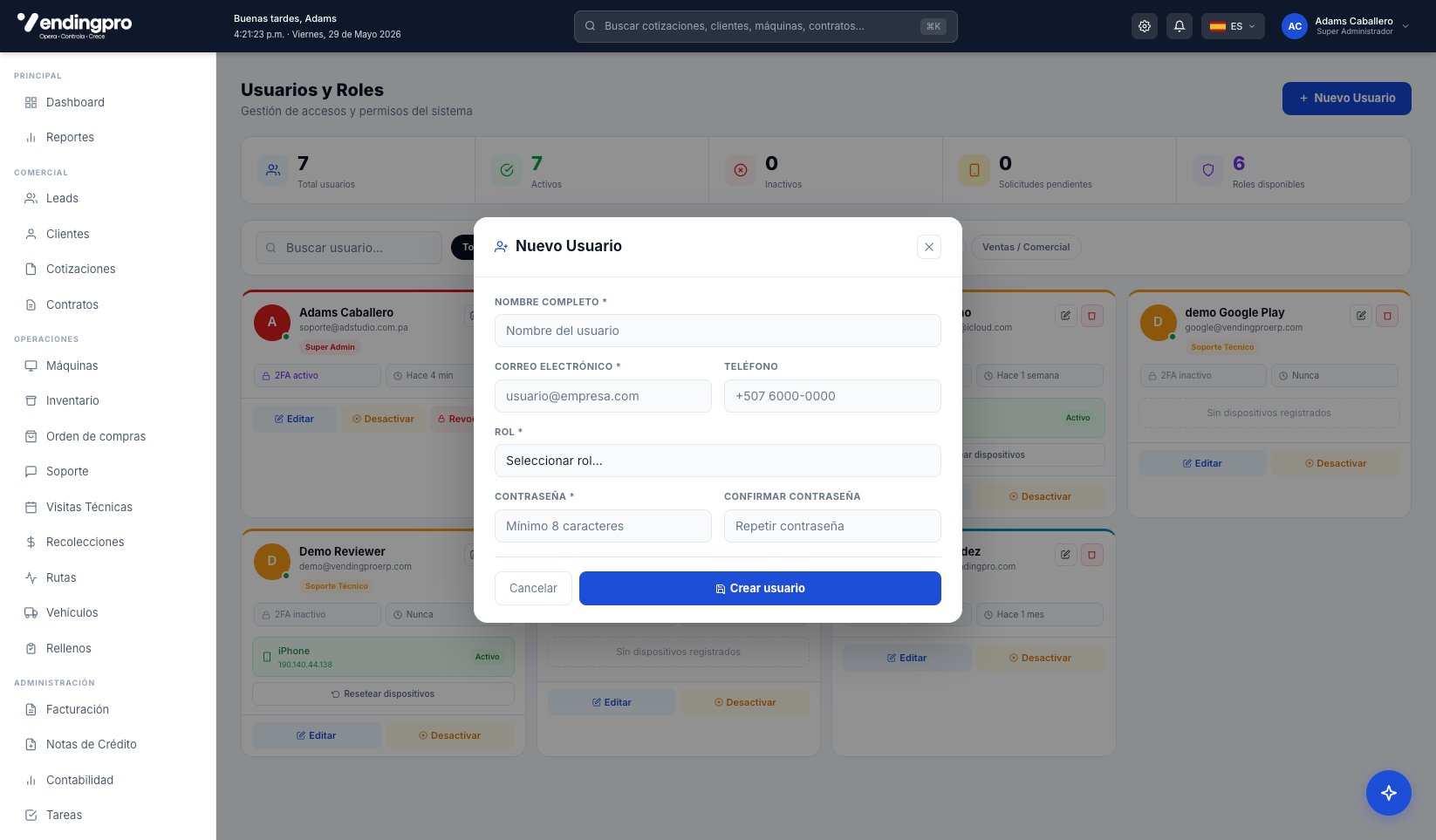Click Desactivar on Demo Reviewer card
The width and height of the screenshot is (1436, 840).
pyautogui.click(x=450, y=735)
